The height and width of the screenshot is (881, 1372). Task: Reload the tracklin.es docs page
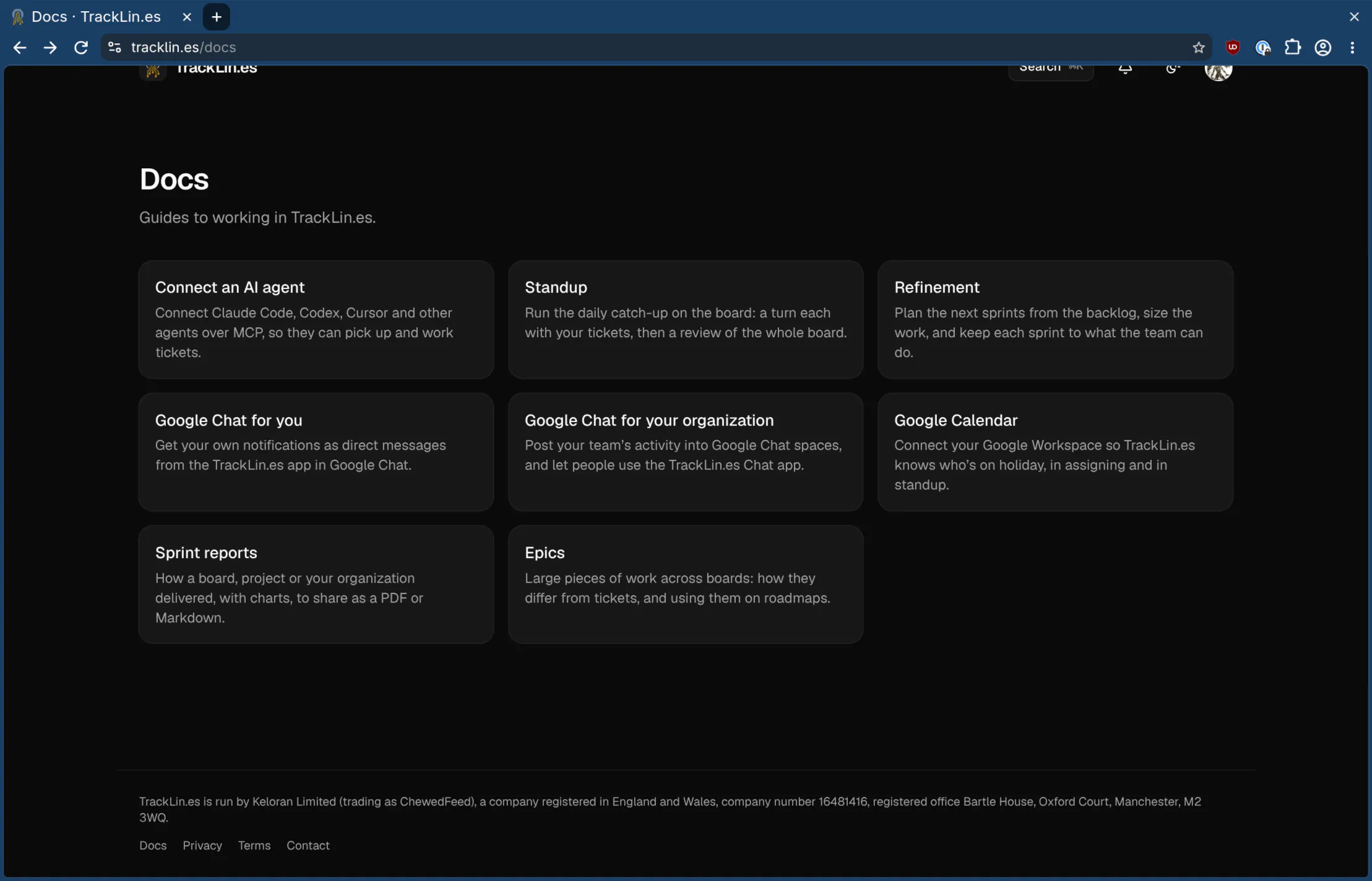point(81,48)
